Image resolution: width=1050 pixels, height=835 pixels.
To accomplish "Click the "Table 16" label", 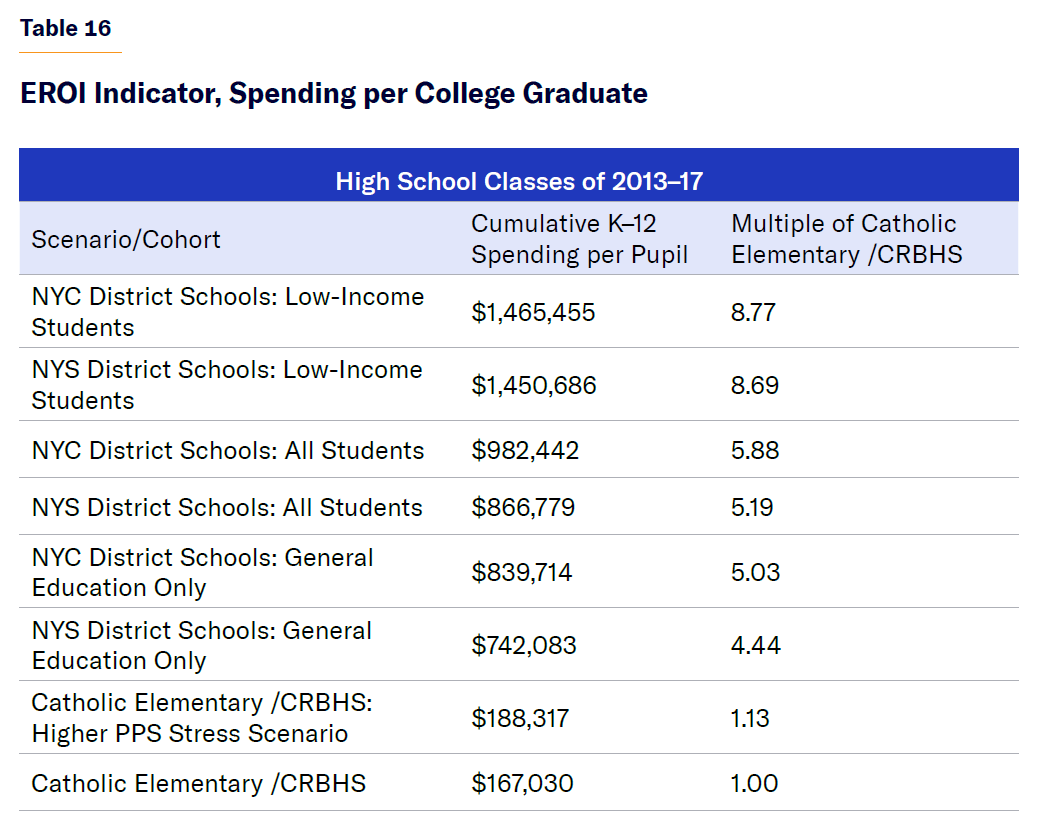I will pyautogui.click(x=65, y=28).
